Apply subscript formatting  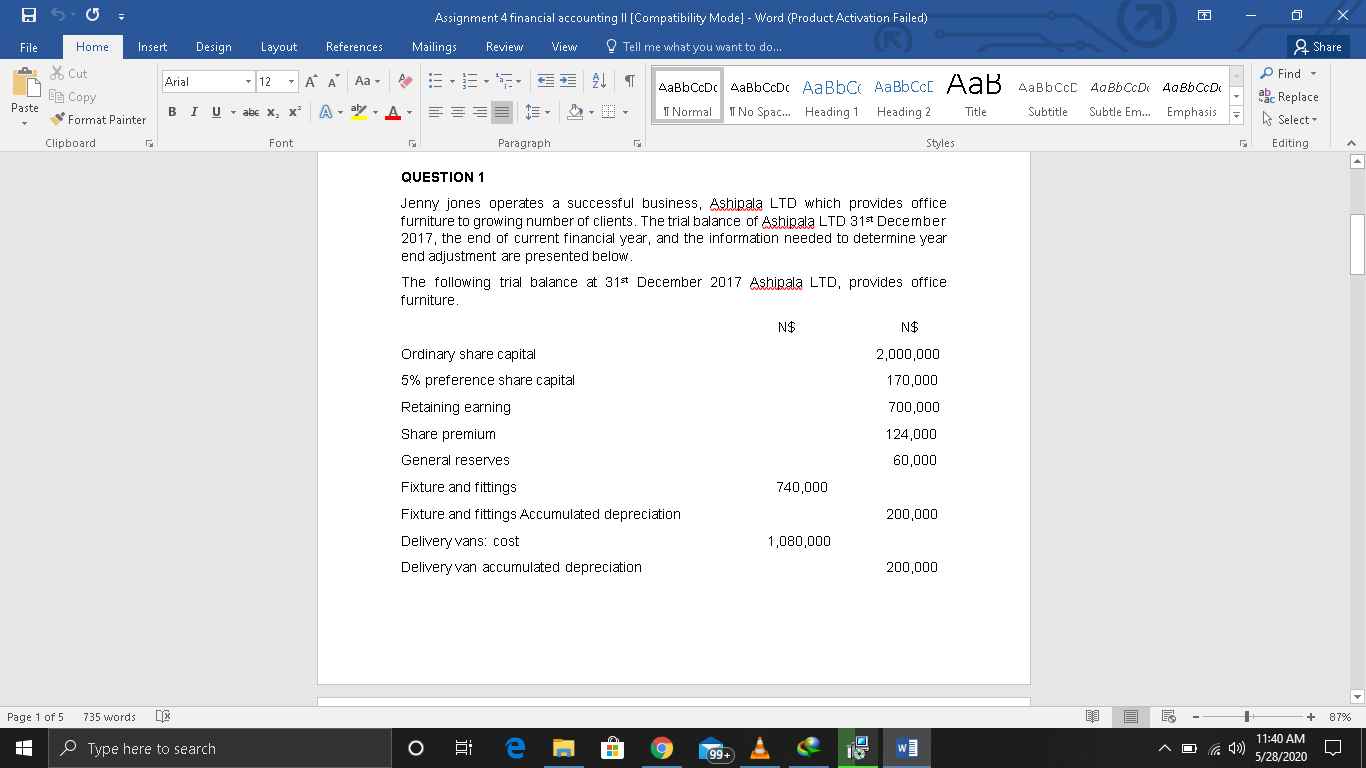[275, 113]
